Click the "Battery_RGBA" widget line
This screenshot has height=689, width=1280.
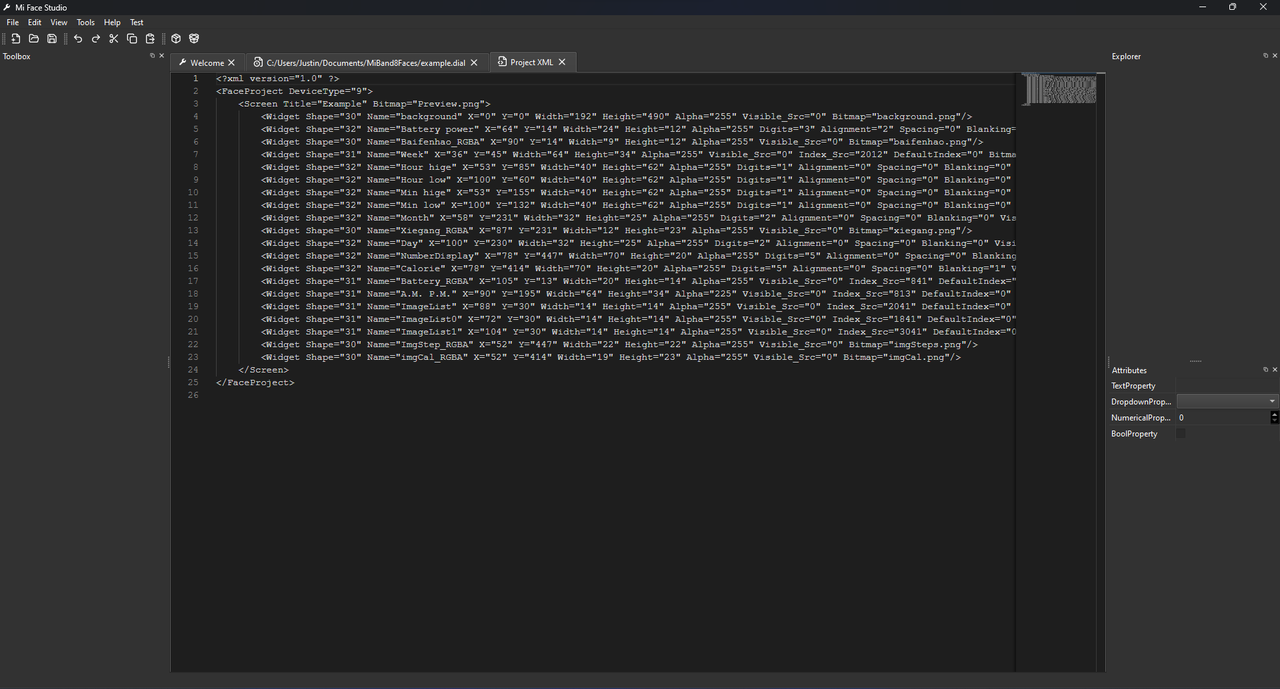tap(638, 281)
